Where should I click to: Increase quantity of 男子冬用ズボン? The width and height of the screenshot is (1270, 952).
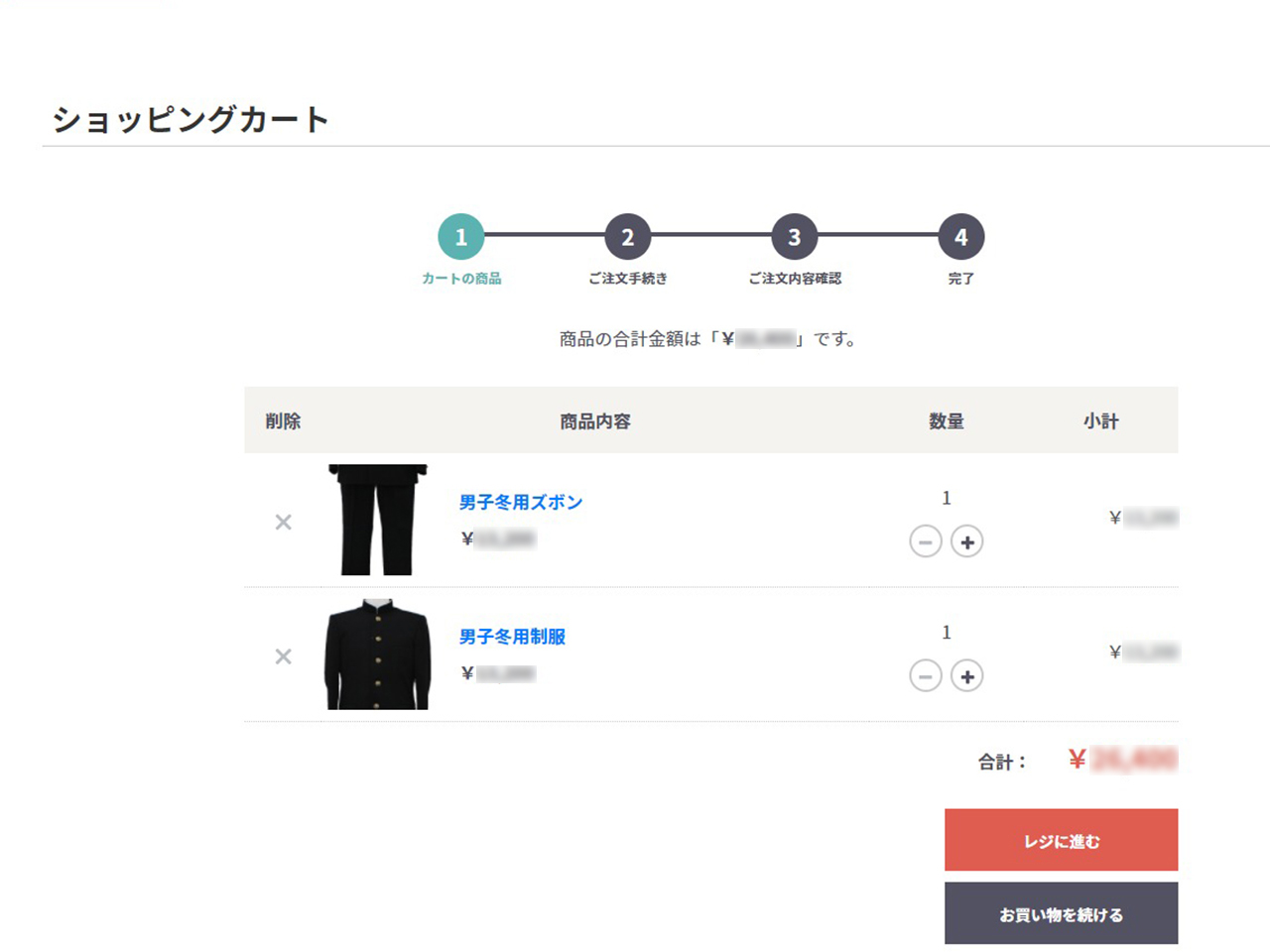pyautogui.click(x=967, y=541)
